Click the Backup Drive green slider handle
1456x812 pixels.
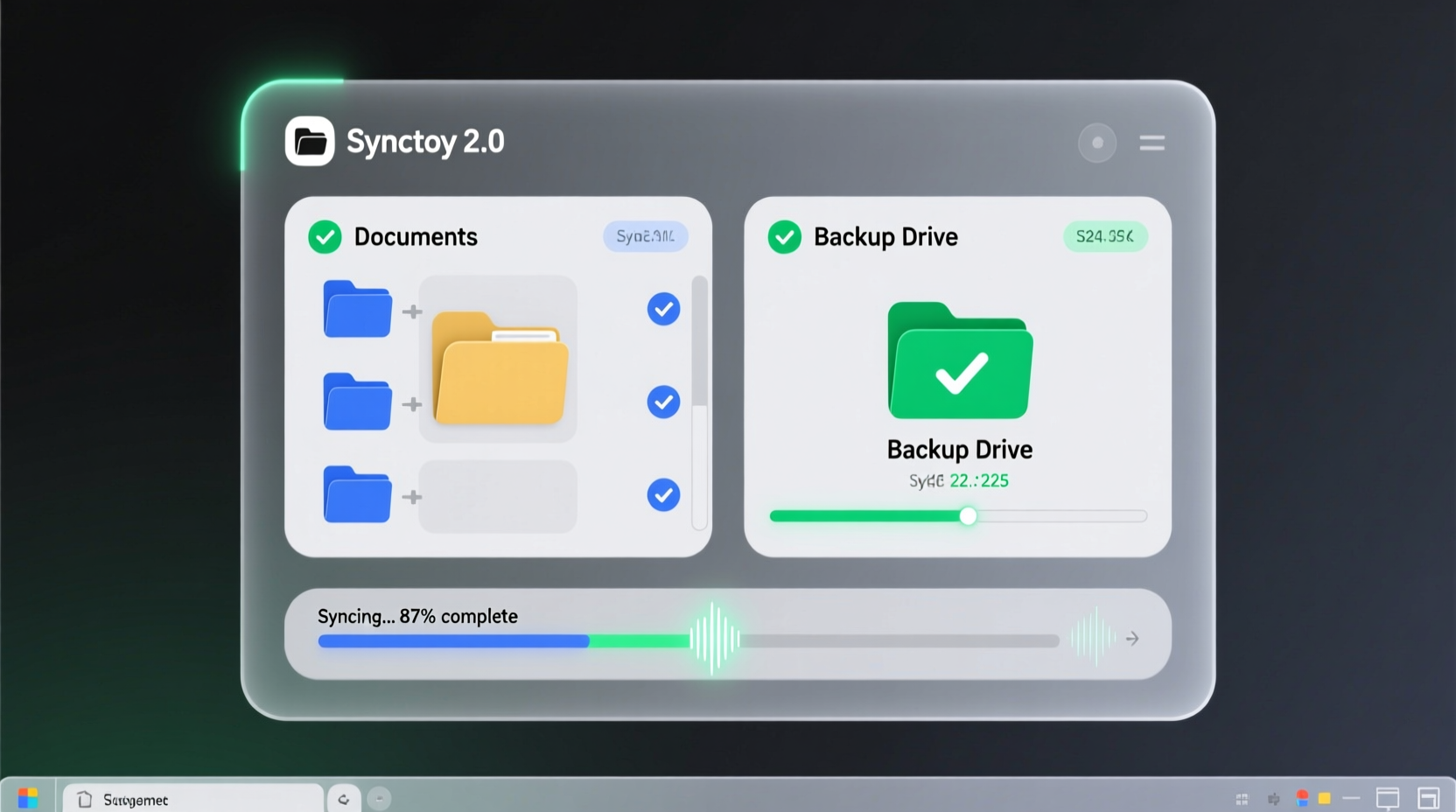pyautogui.click(x=968, y=516)
